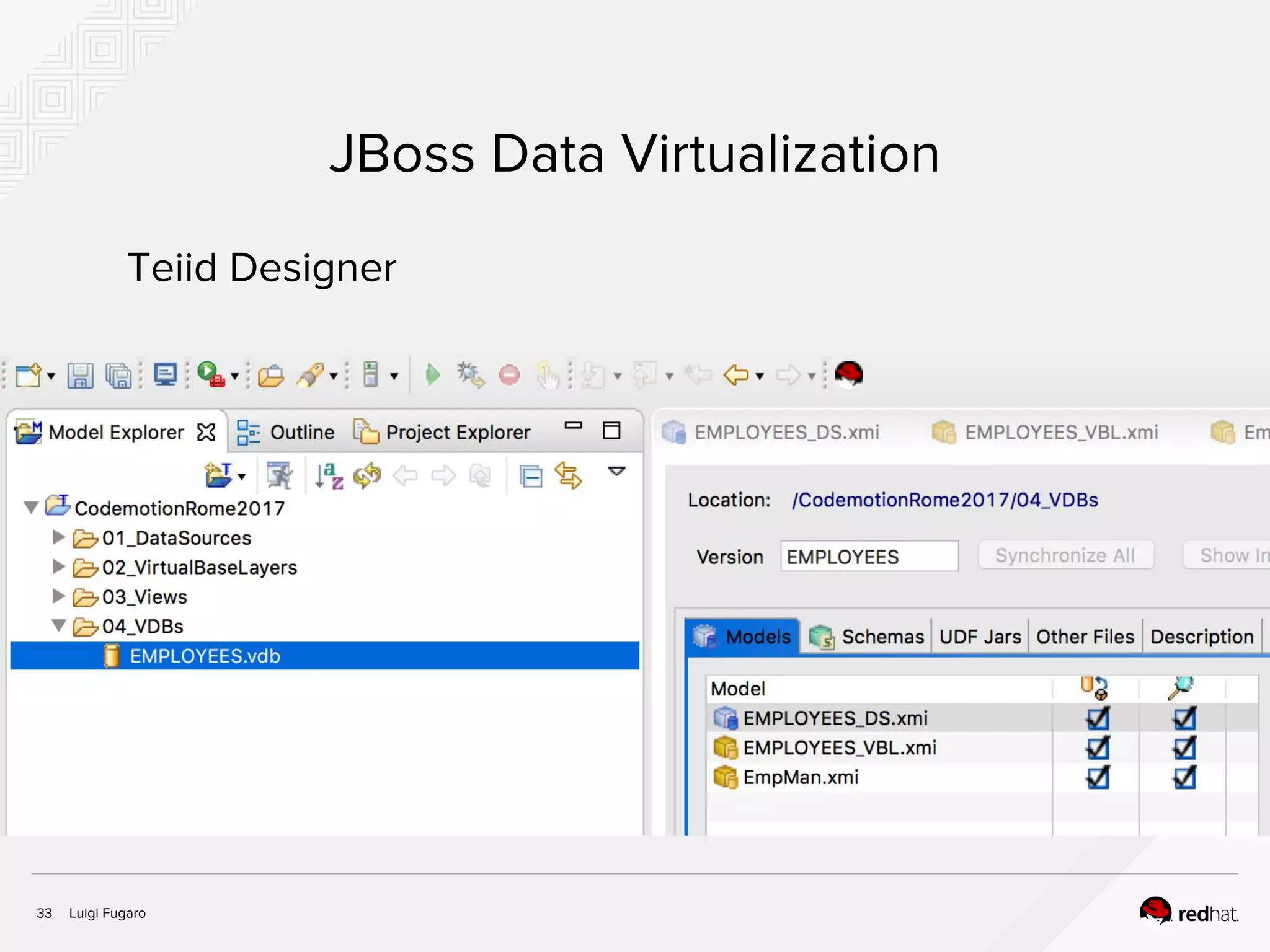Select the EMPLOYEES_VBL.xmi model row
The image size is (1270, 952).
coord(982,747)
